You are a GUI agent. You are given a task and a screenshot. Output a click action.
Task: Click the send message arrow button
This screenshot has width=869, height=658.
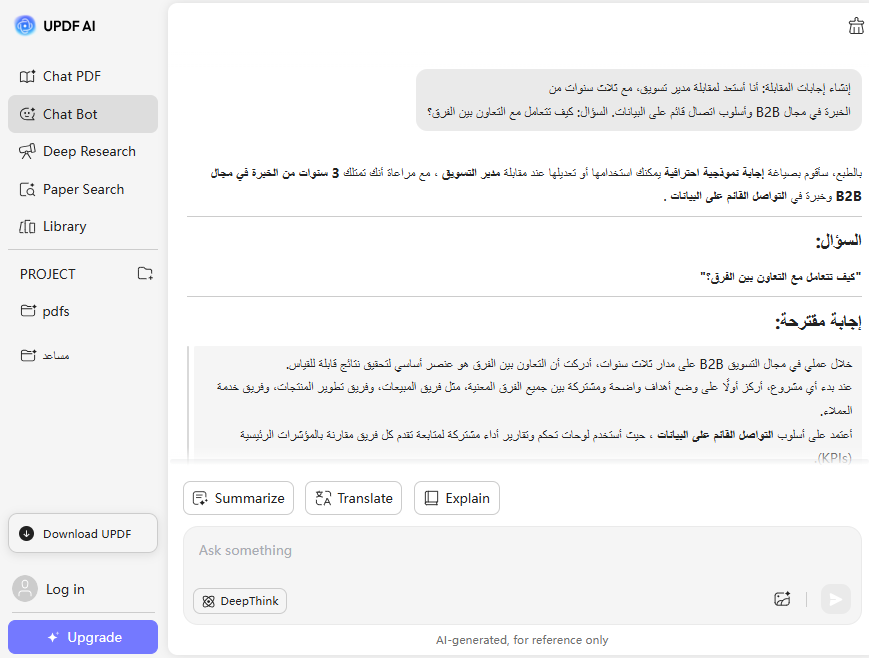pyautogui.click(x=836, y=599)
